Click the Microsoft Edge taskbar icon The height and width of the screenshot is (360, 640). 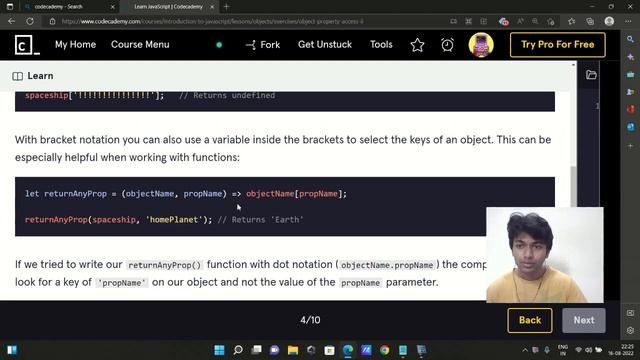coord(348,350)
